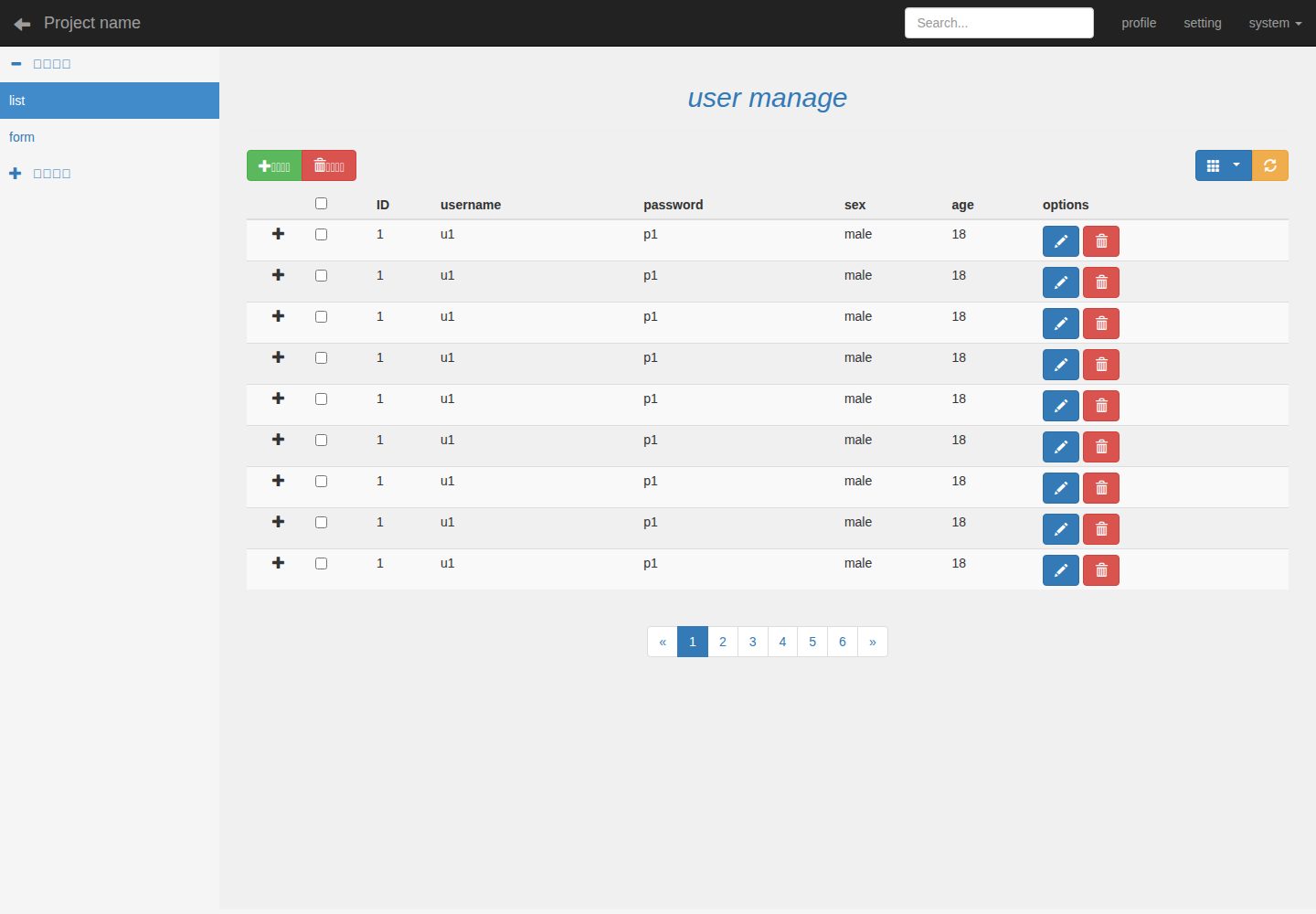Screen dimensions: 1316x914
Task: Edit the eighth row using the pencil icon
Action: 1060,529
